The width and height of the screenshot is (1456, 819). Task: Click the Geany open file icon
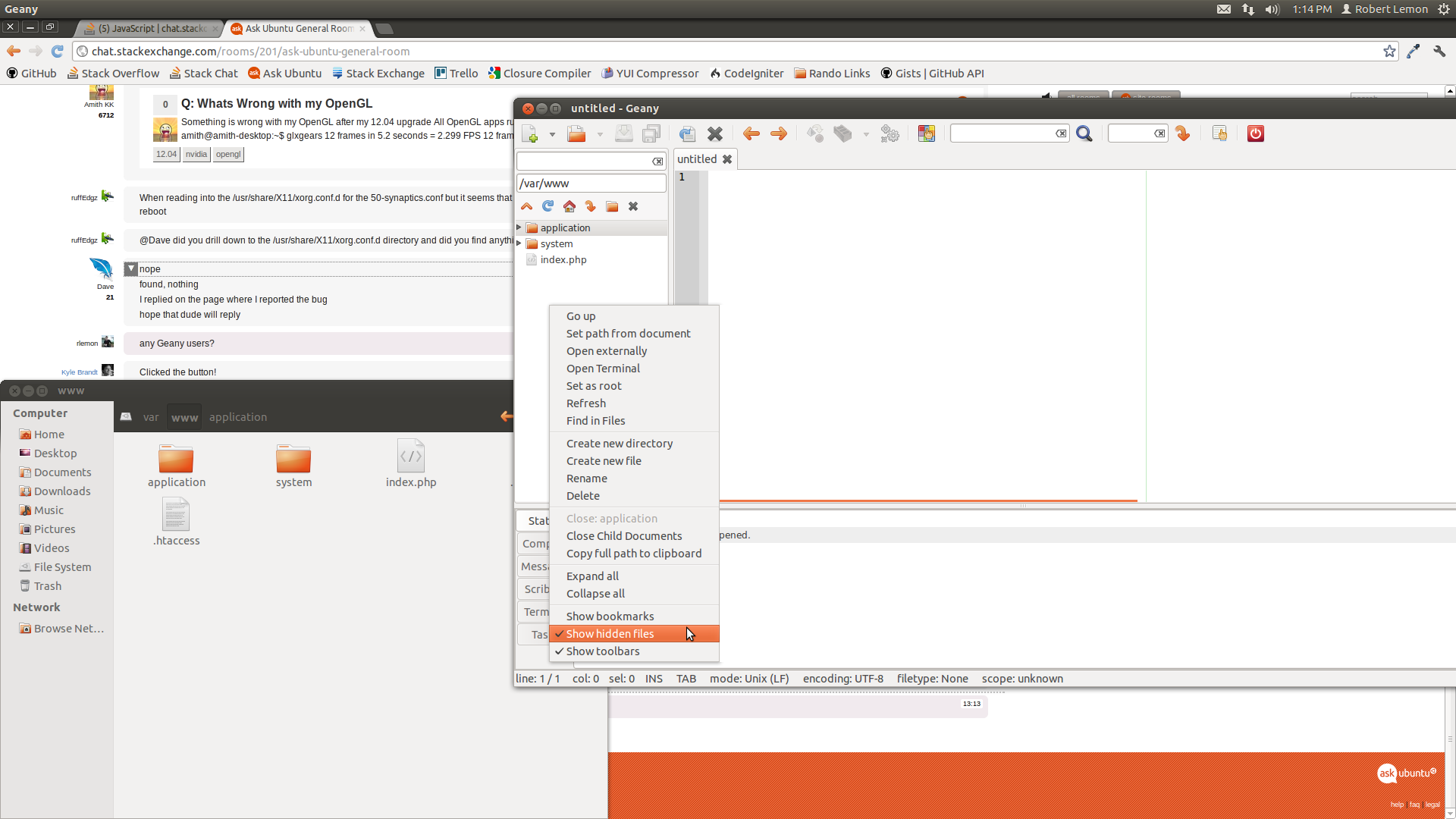[575, 133]
